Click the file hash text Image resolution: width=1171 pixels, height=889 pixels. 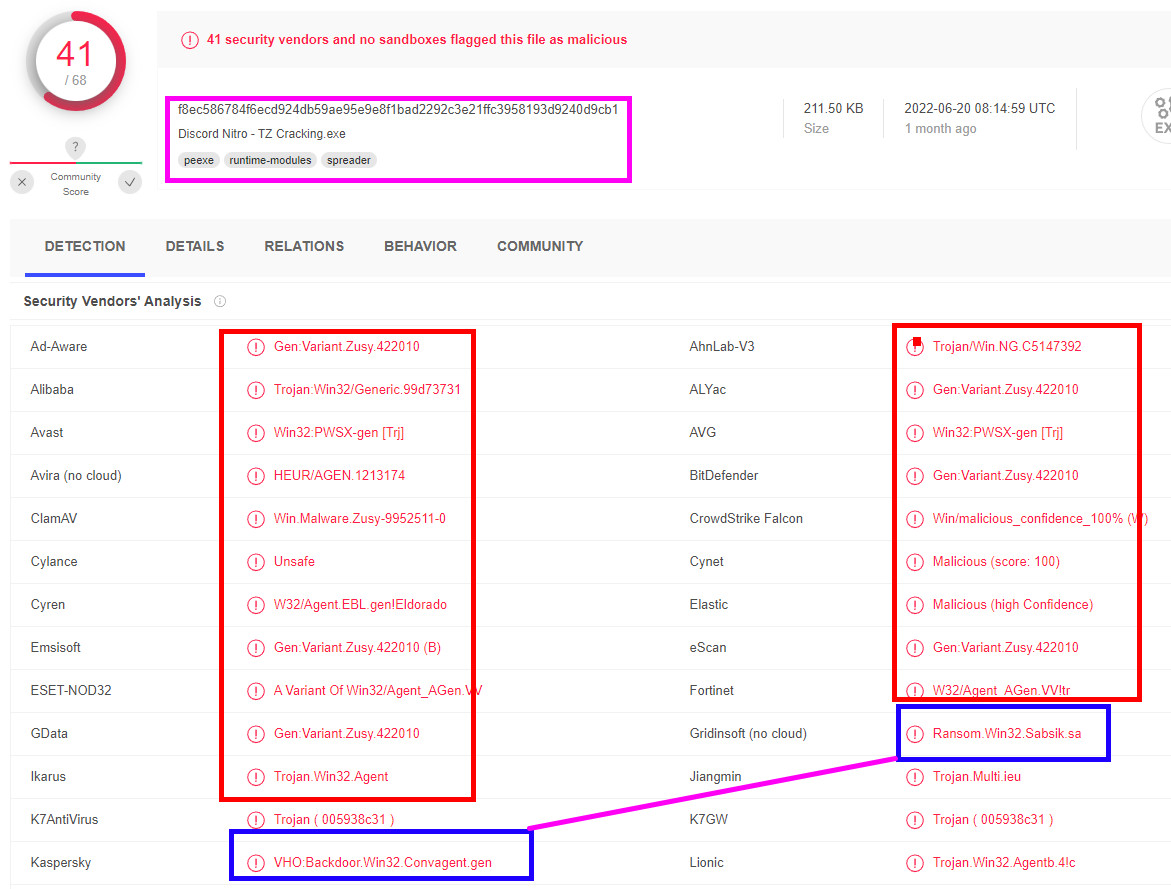coord(398,109)
